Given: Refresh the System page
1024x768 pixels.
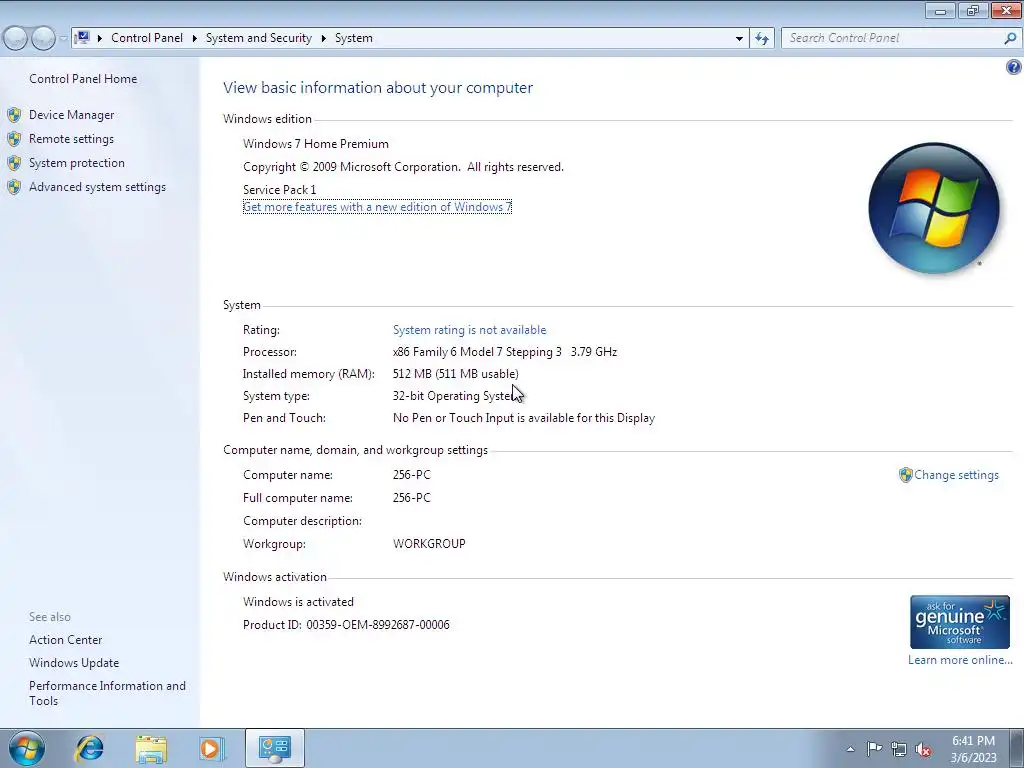Looking at the screenshot, I should coord(761,39).
